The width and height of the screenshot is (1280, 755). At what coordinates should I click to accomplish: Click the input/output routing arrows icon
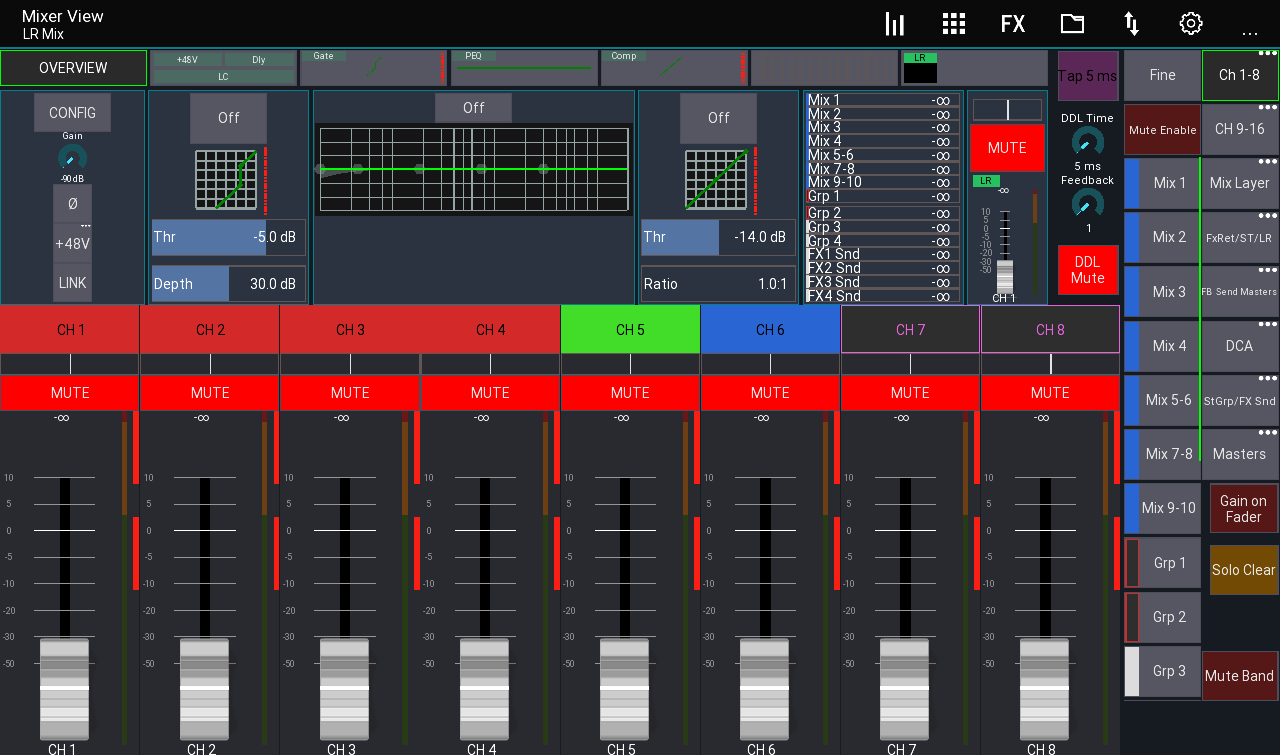point(1131,22)
